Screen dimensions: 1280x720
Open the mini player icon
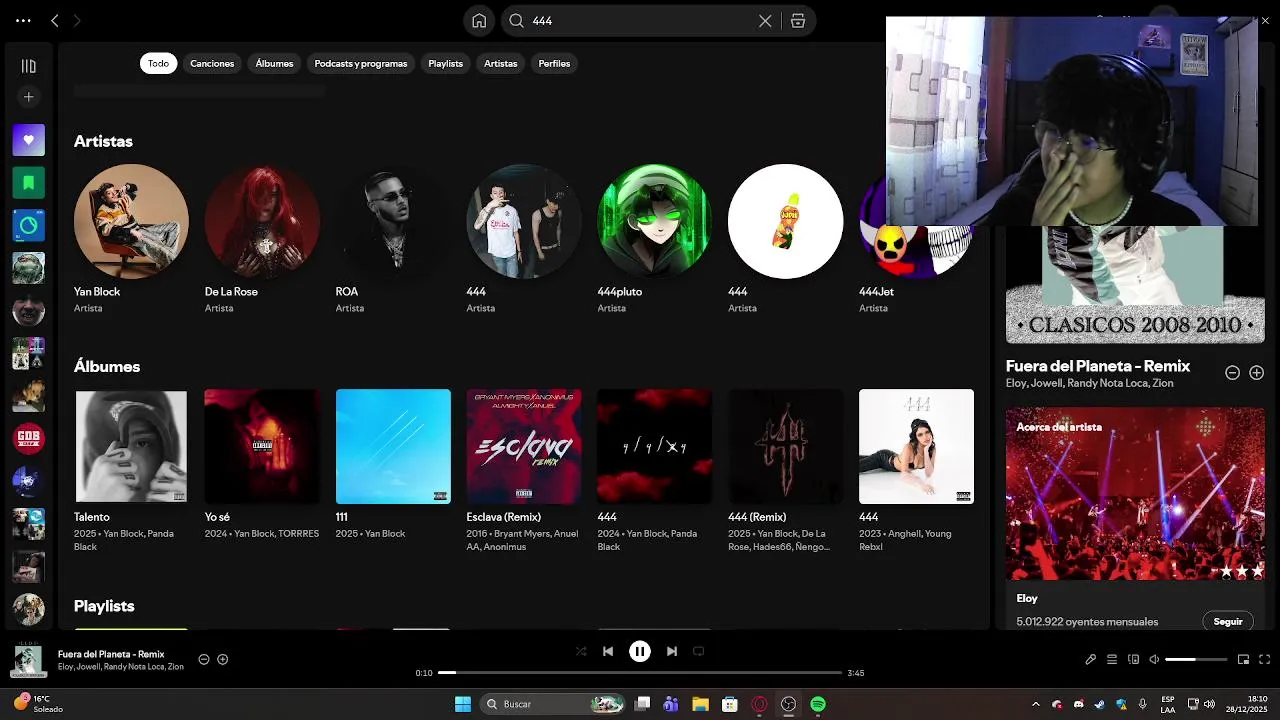1243,659
